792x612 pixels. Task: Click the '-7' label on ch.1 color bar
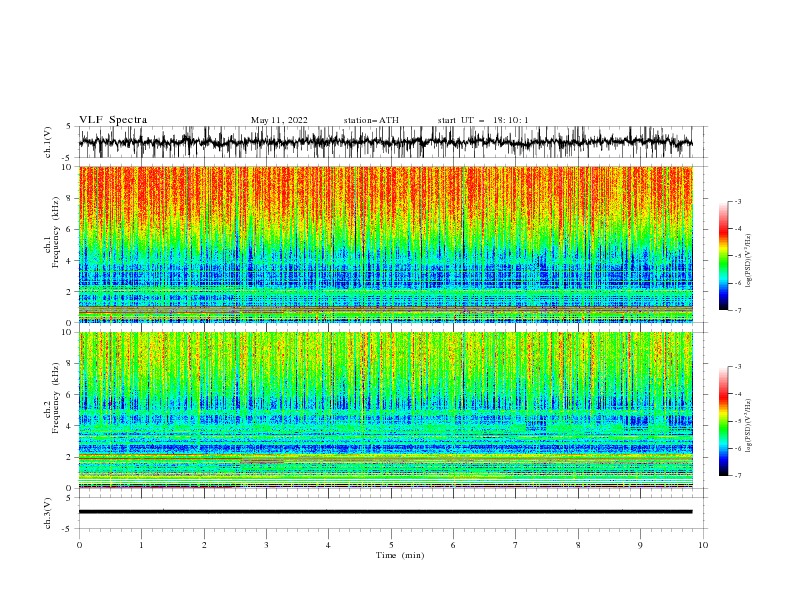click(738, 311)
